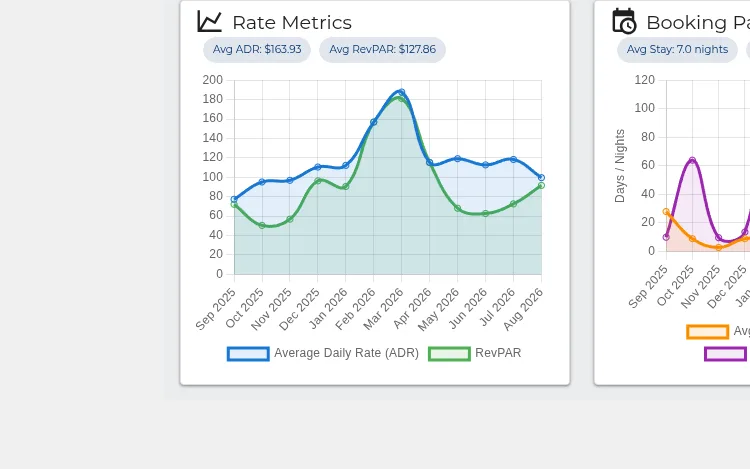Click the RevPAR data point for Aug 2026
750x469 pixels.
(541, 185)
